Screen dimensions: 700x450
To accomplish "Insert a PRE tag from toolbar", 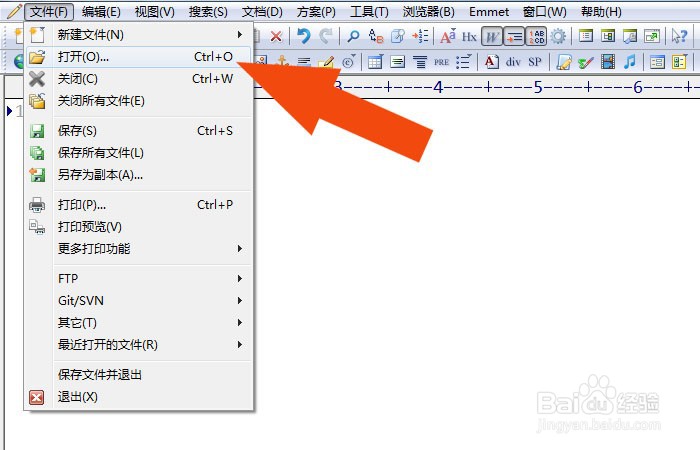I will (x=442, y=62).
